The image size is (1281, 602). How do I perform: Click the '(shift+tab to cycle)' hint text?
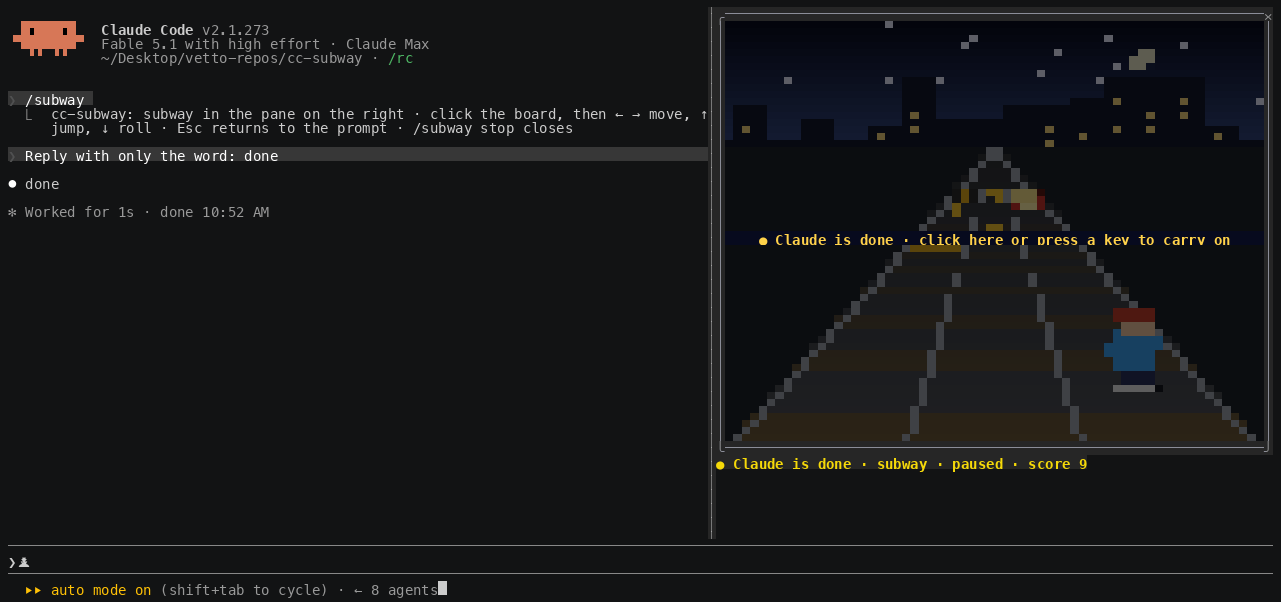coord(244,590)
